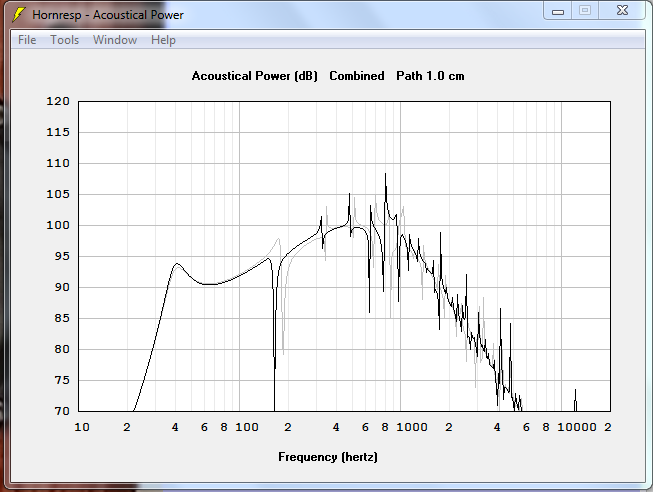The height and width of the screenshot is (492, 653).
Task: Click the 10 Hz x-axis label
Action: [x=82, y=427]
